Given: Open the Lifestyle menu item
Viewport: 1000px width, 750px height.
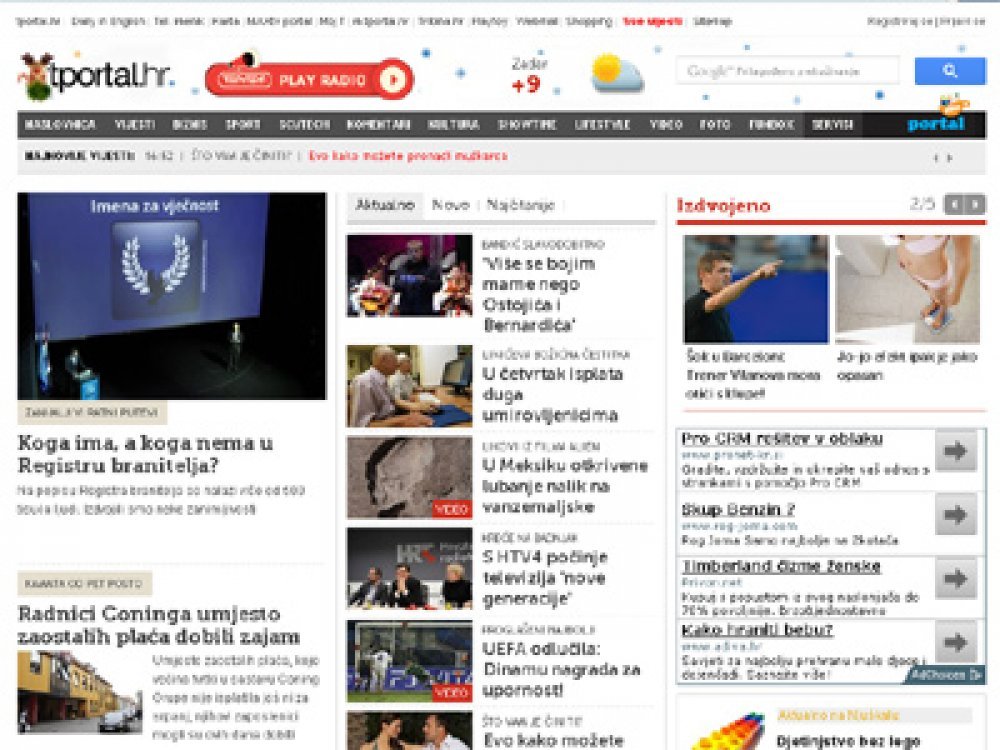Looking at the screenshot, I should [x=602, y=125].
